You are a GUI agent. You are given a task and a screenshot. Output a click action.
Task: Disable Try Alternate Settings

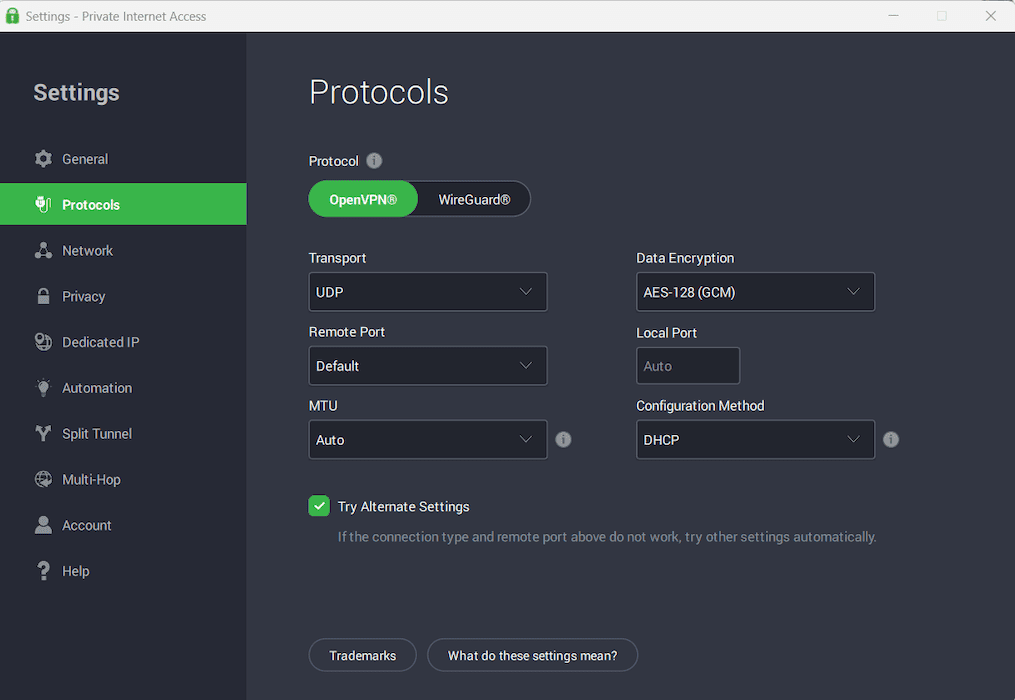319,506
